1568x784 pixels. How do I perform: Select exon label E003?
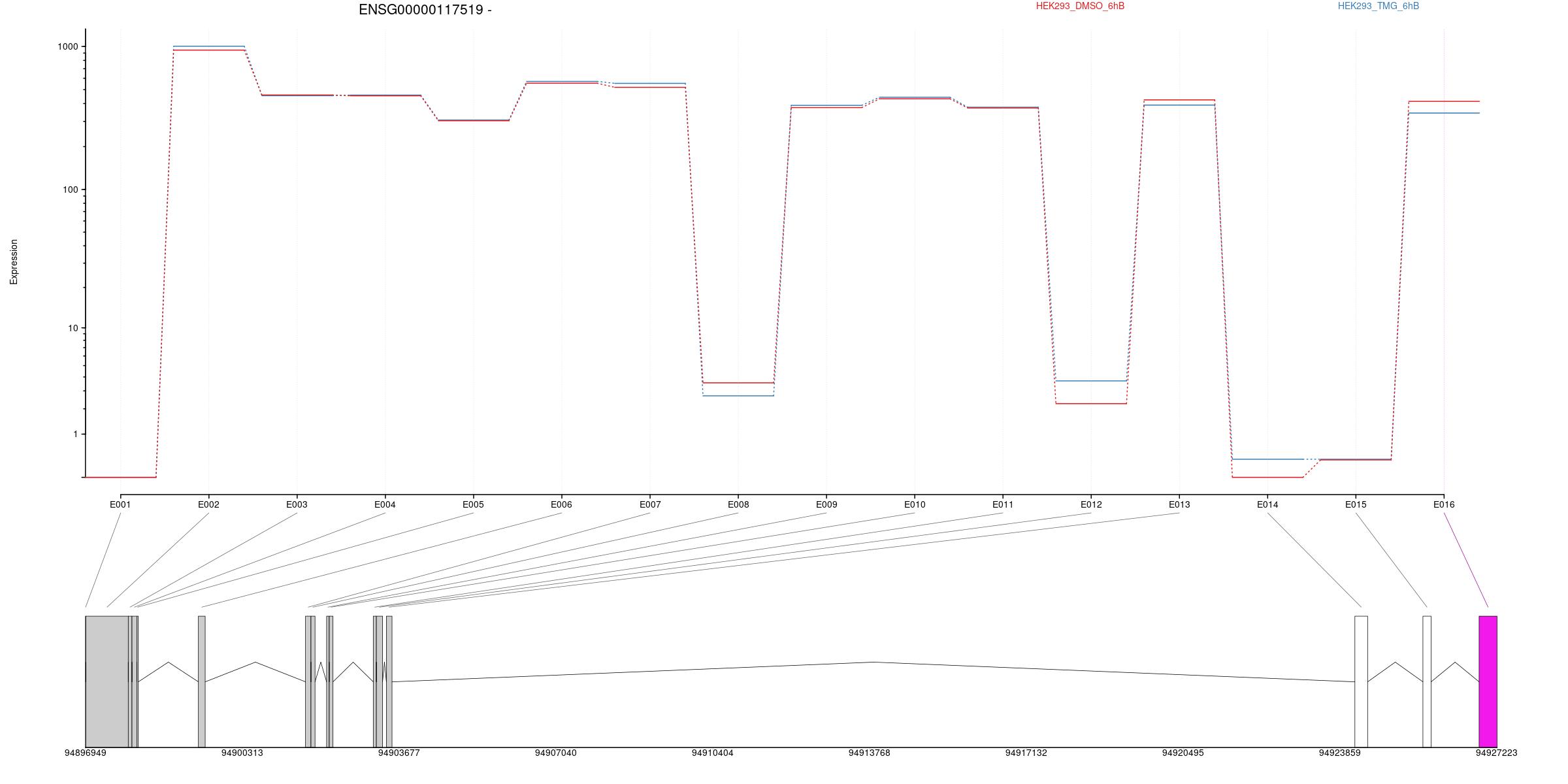[297, 504]
